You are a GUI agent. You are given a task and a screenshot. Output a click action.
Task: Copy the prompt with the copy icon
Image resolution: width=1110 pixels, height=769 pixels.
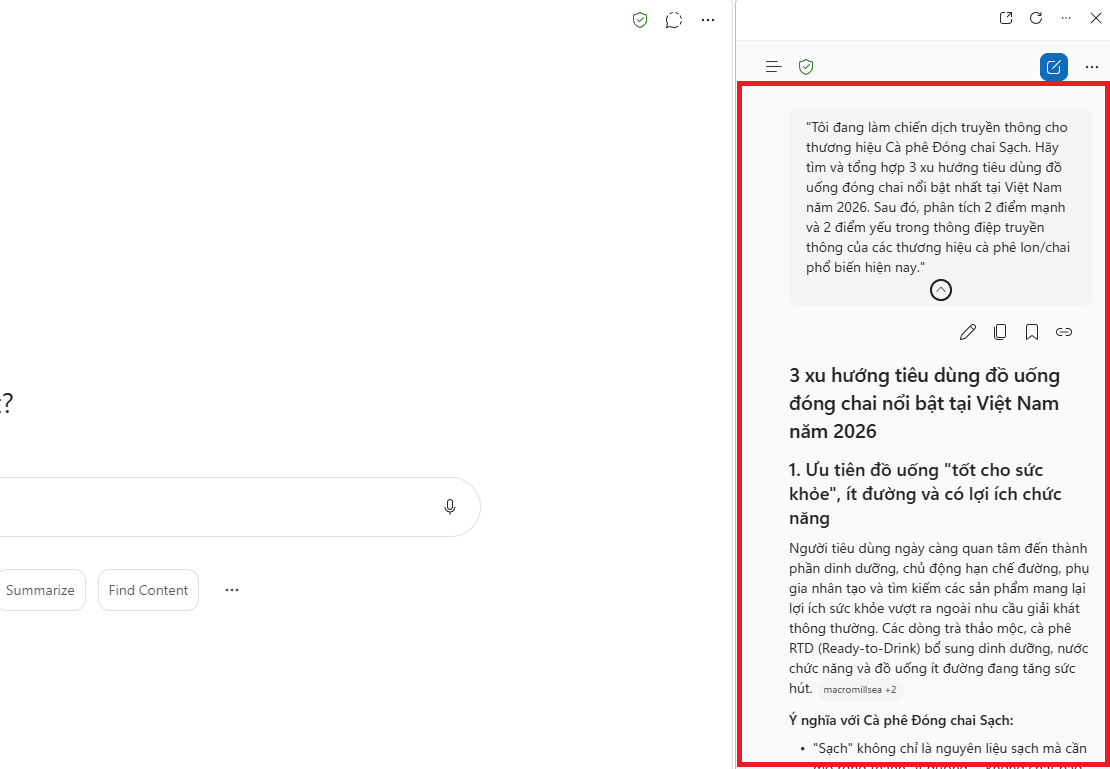1000,332
